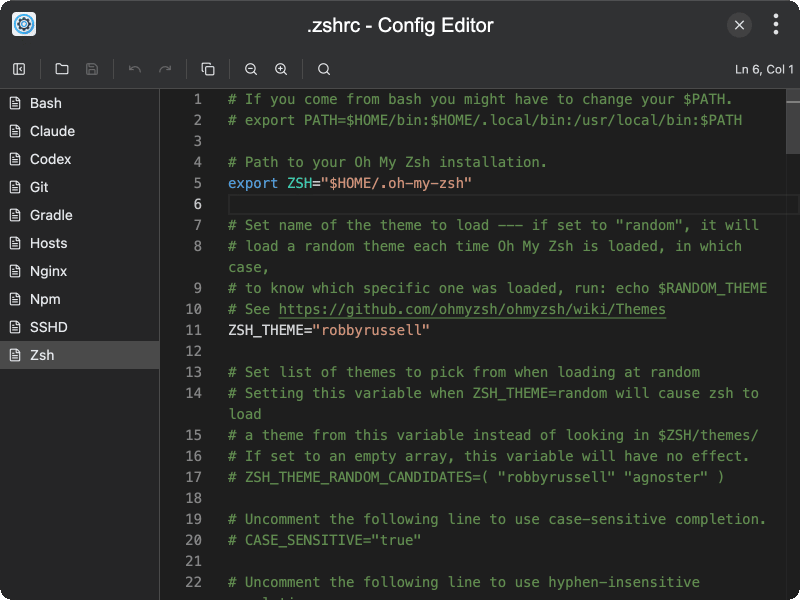Screen dimensions: 800x600
Task: Open the ohmyzsh Themes wiki link
Action: tap(471, 309)
